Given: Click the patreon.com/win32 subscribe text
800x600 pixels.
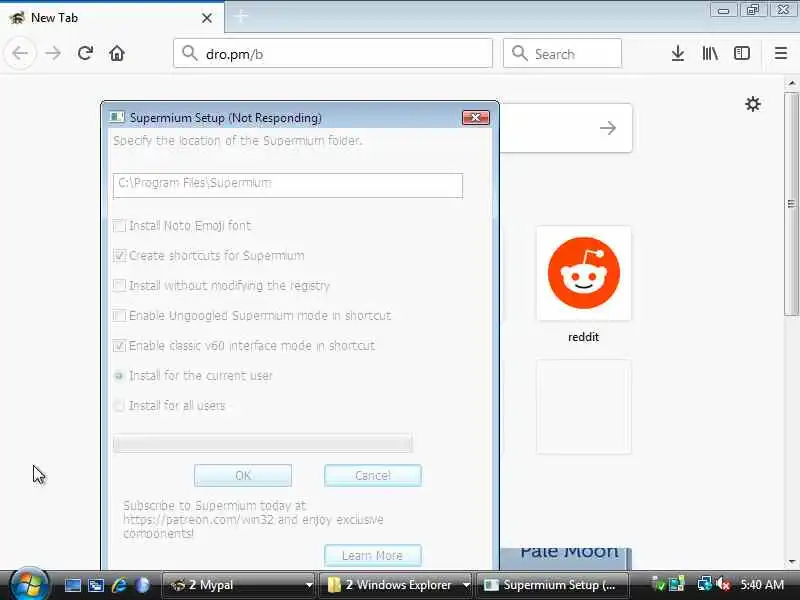Looking at the screenshot, I should click(253, 519).
